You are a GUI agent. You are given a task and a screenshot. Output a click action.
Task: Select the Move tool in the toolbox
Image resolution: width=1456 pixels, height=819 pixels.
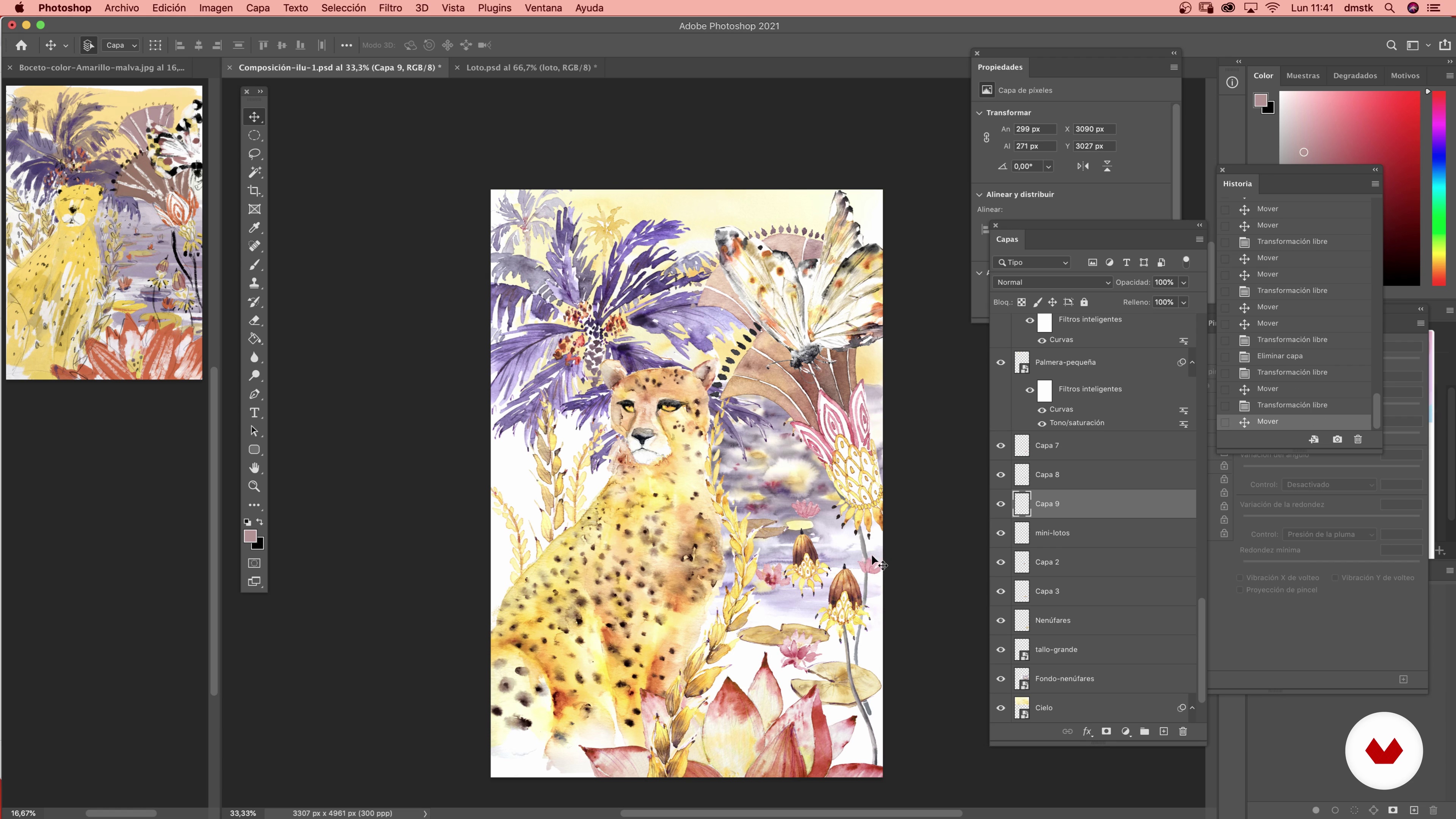[254, 117]
